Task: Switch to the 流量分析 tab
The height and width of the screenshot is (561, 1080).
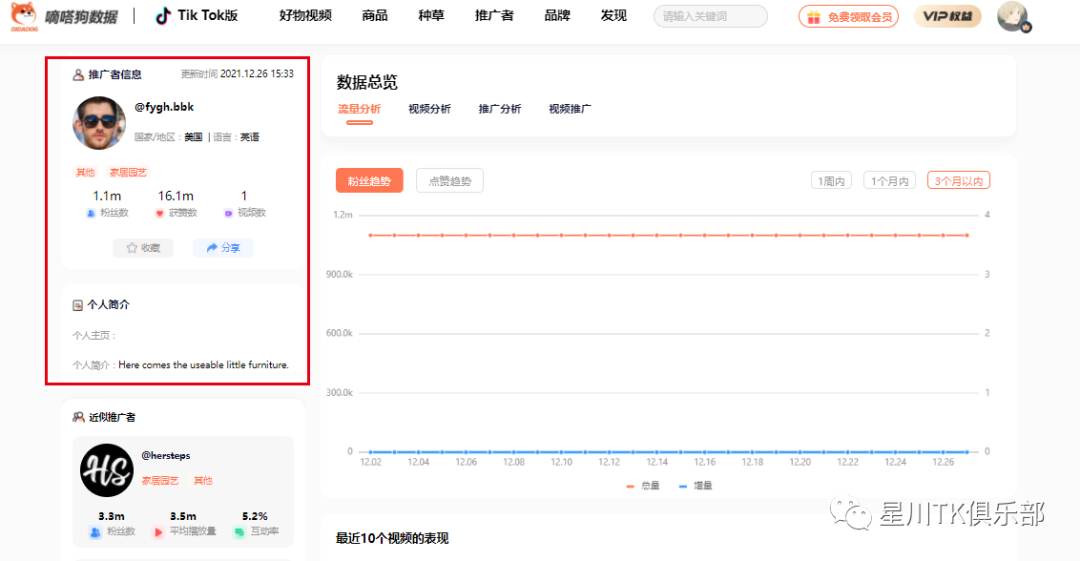Action: click(x=359, y=109)
